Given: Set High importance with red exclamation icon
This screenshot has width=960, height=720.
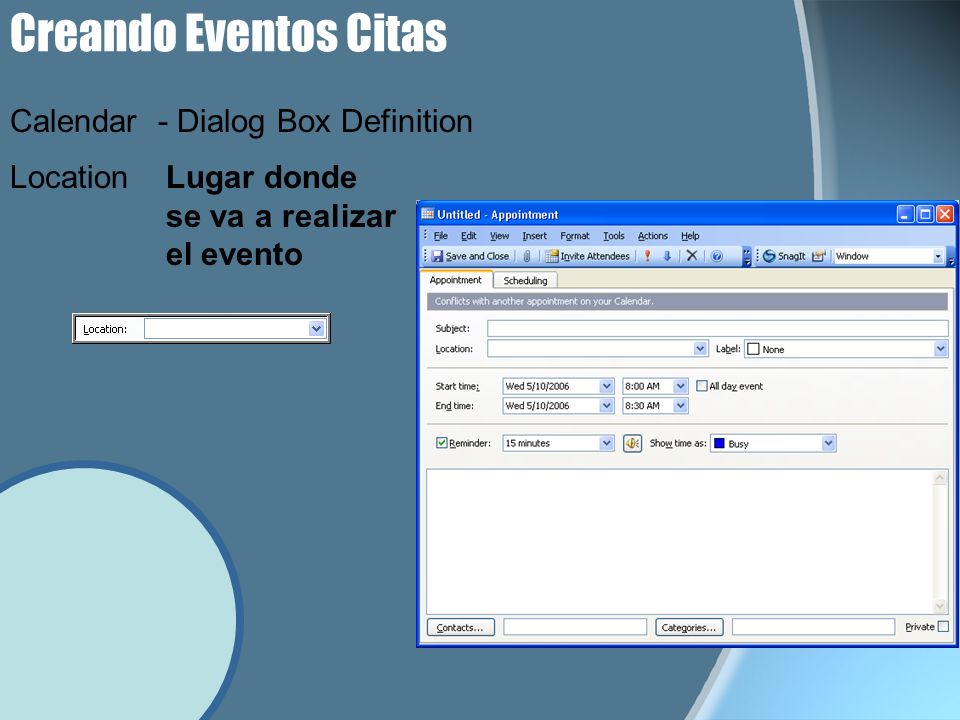Looking at the screenshot, I should 647,256.
